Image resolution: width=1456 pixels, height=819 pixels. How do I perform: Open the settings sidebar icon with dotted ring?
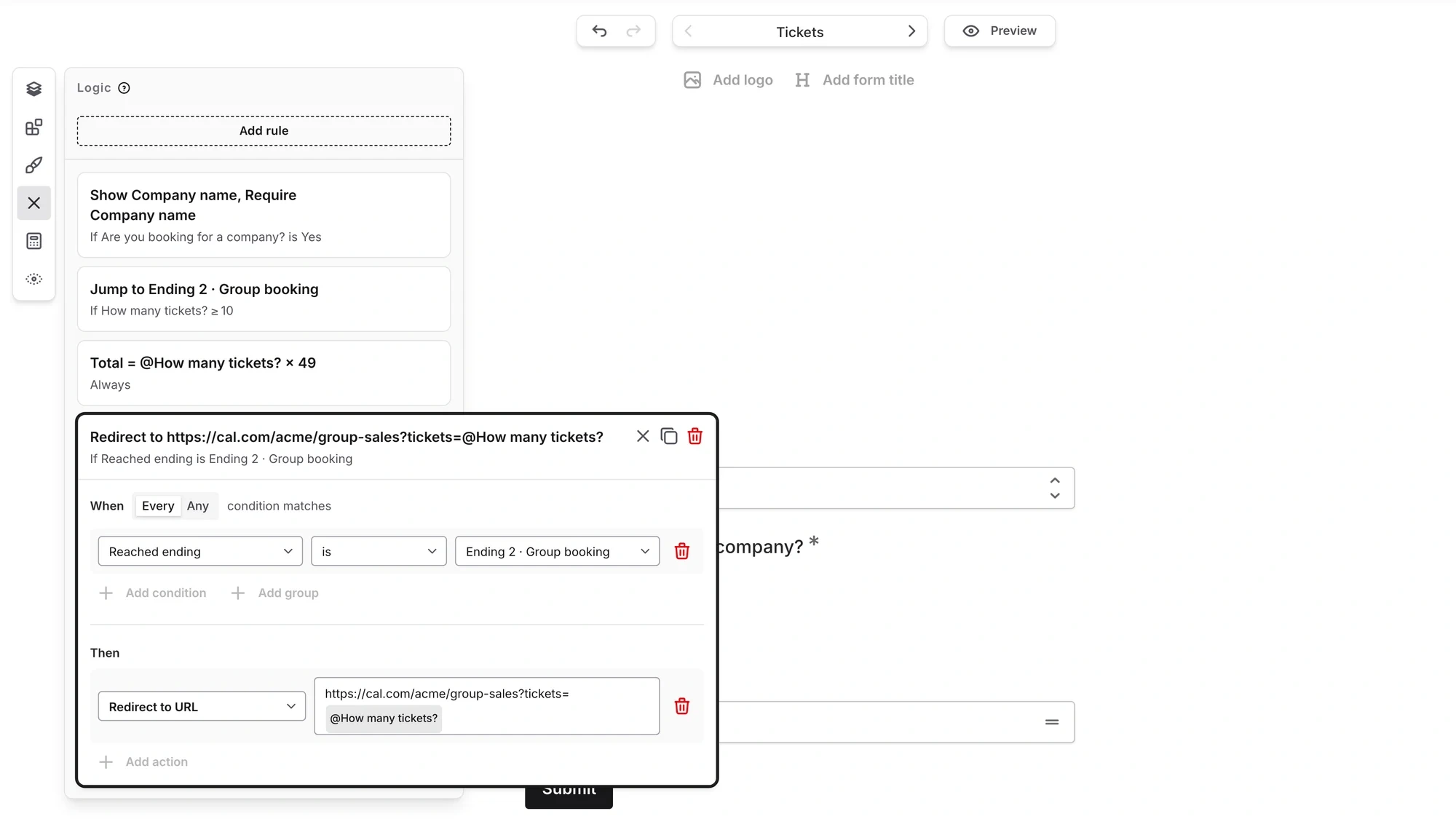33,279
